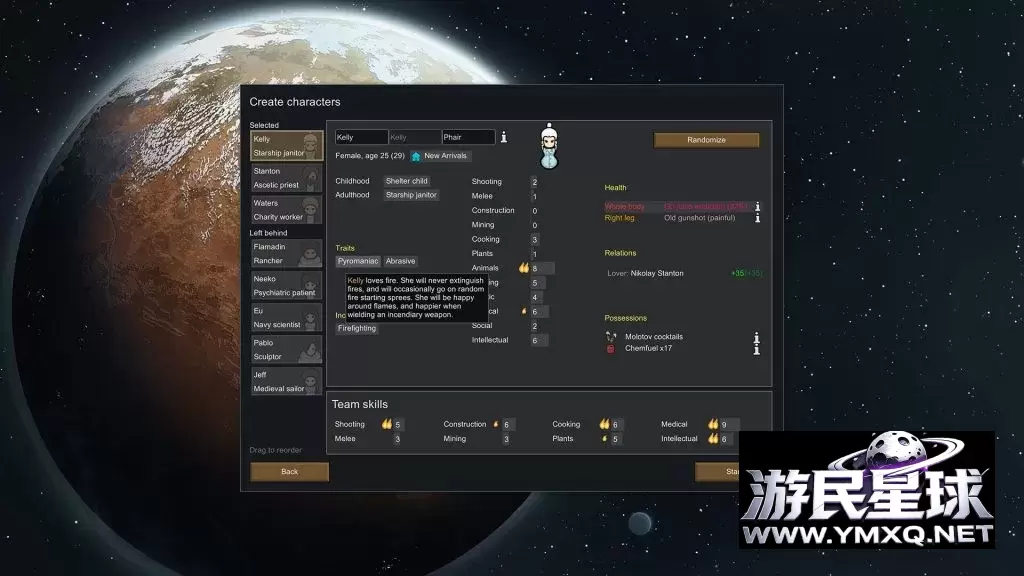The image size is (1024, 576).
Task: Click Kelly's character portrait sprite
Action: (549, 146)
